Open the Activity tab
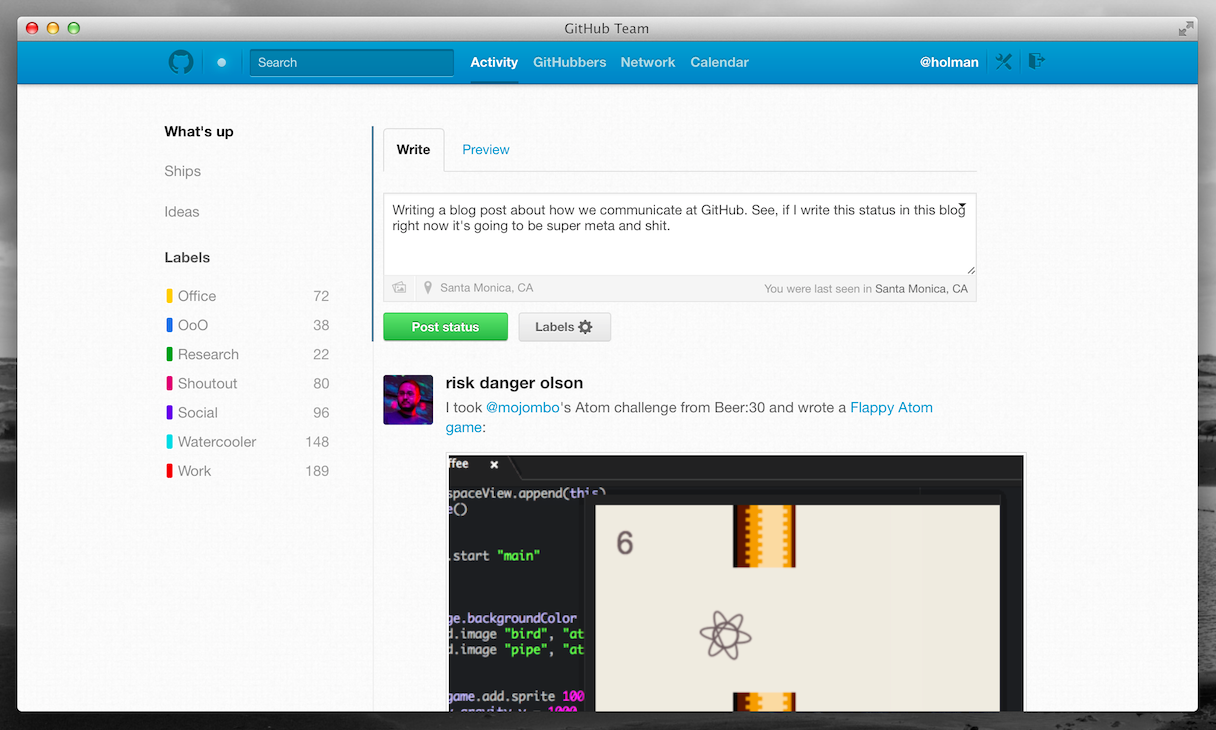The image size is (1216, 730). pos(494,62)
